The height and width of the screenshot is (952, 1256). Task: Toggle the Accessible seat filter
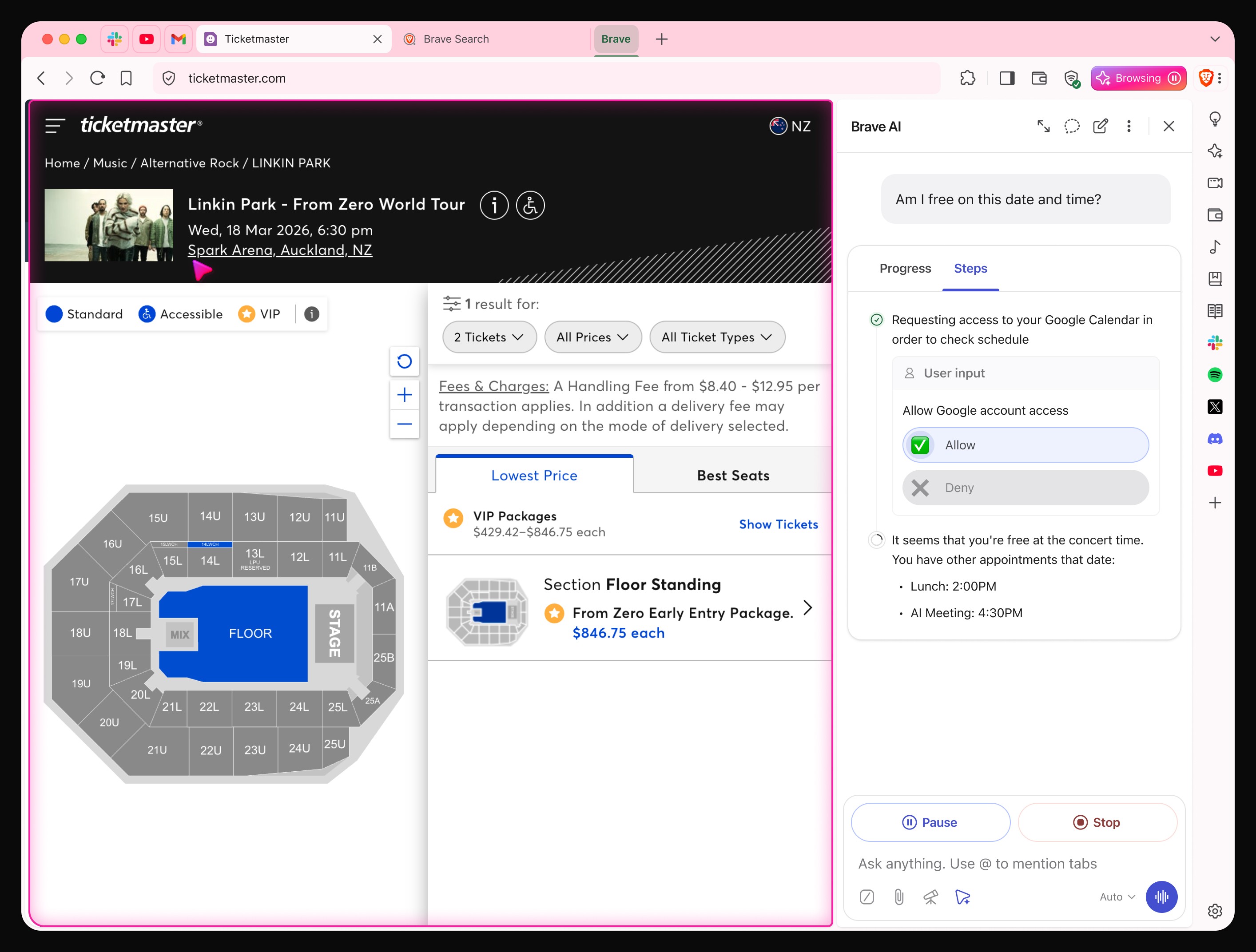pos(181,314)
